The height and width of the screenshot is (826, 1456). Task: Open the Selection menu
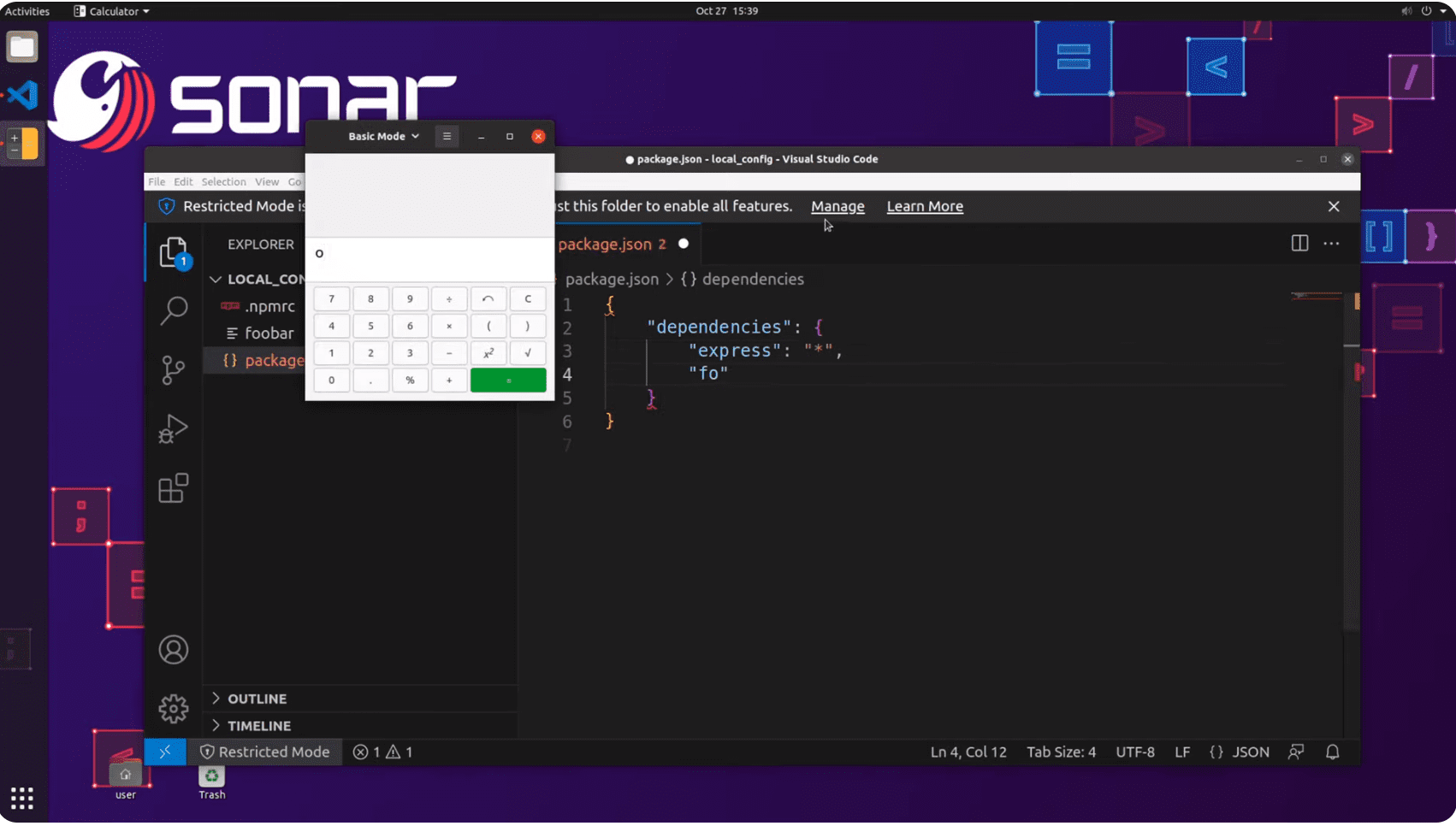(x=223, y=181)
